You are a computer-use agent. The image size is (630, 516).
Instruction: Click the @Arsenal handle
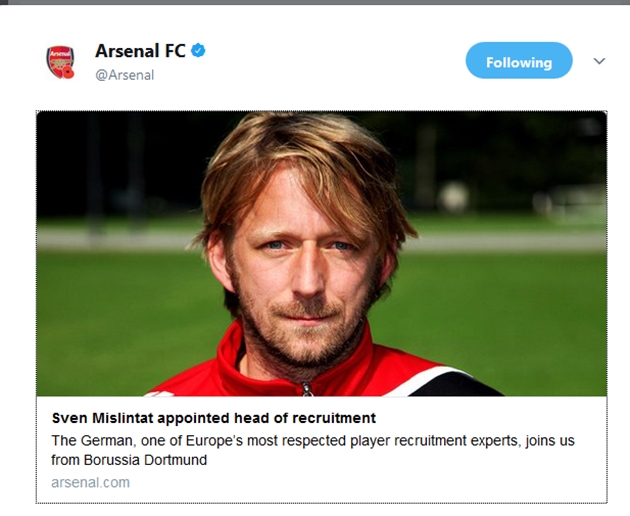(x=124, y=75)
